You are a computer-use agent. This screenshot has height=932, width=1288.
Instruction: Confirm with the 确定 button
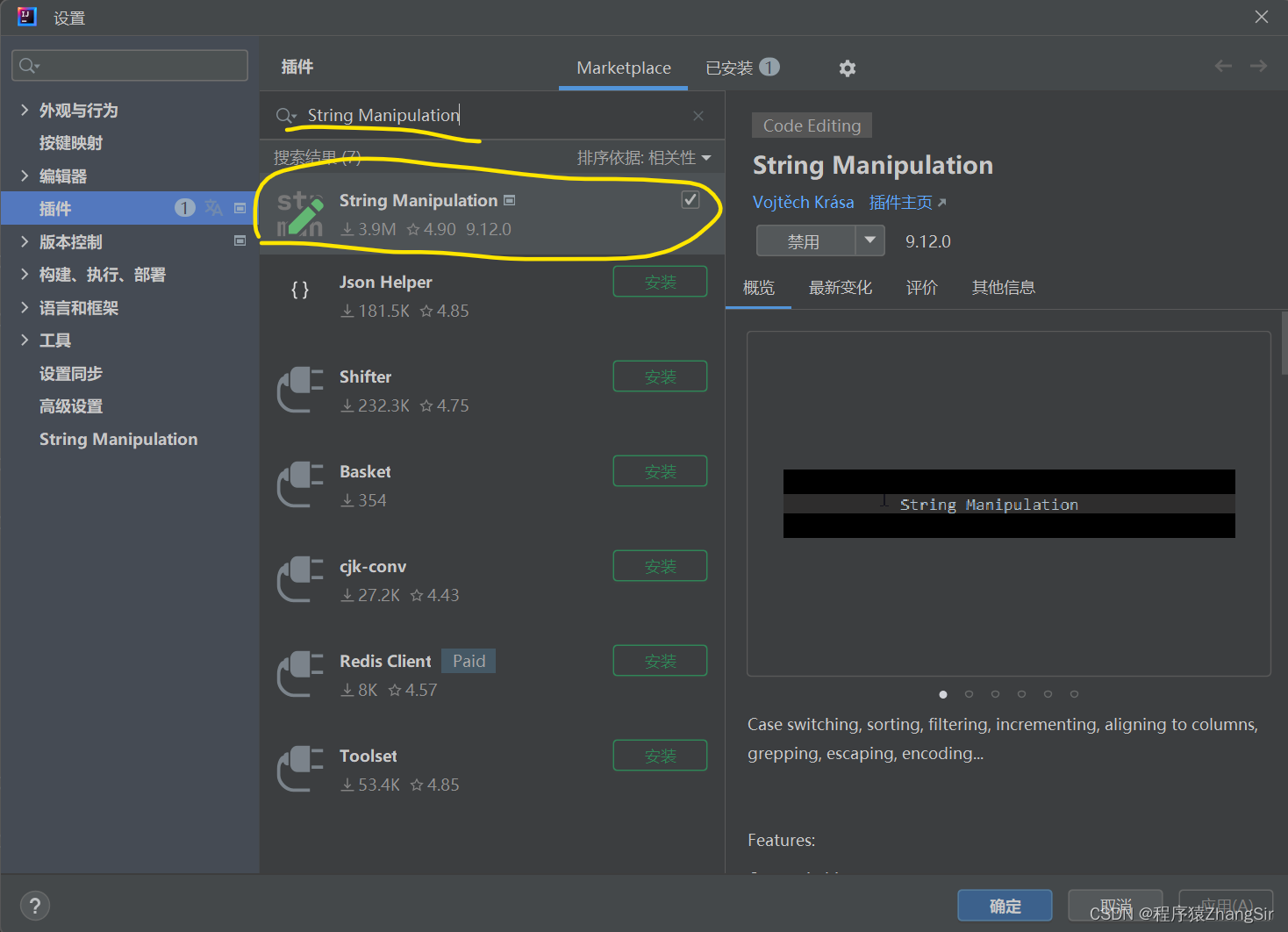click(x=1005, y=906)
